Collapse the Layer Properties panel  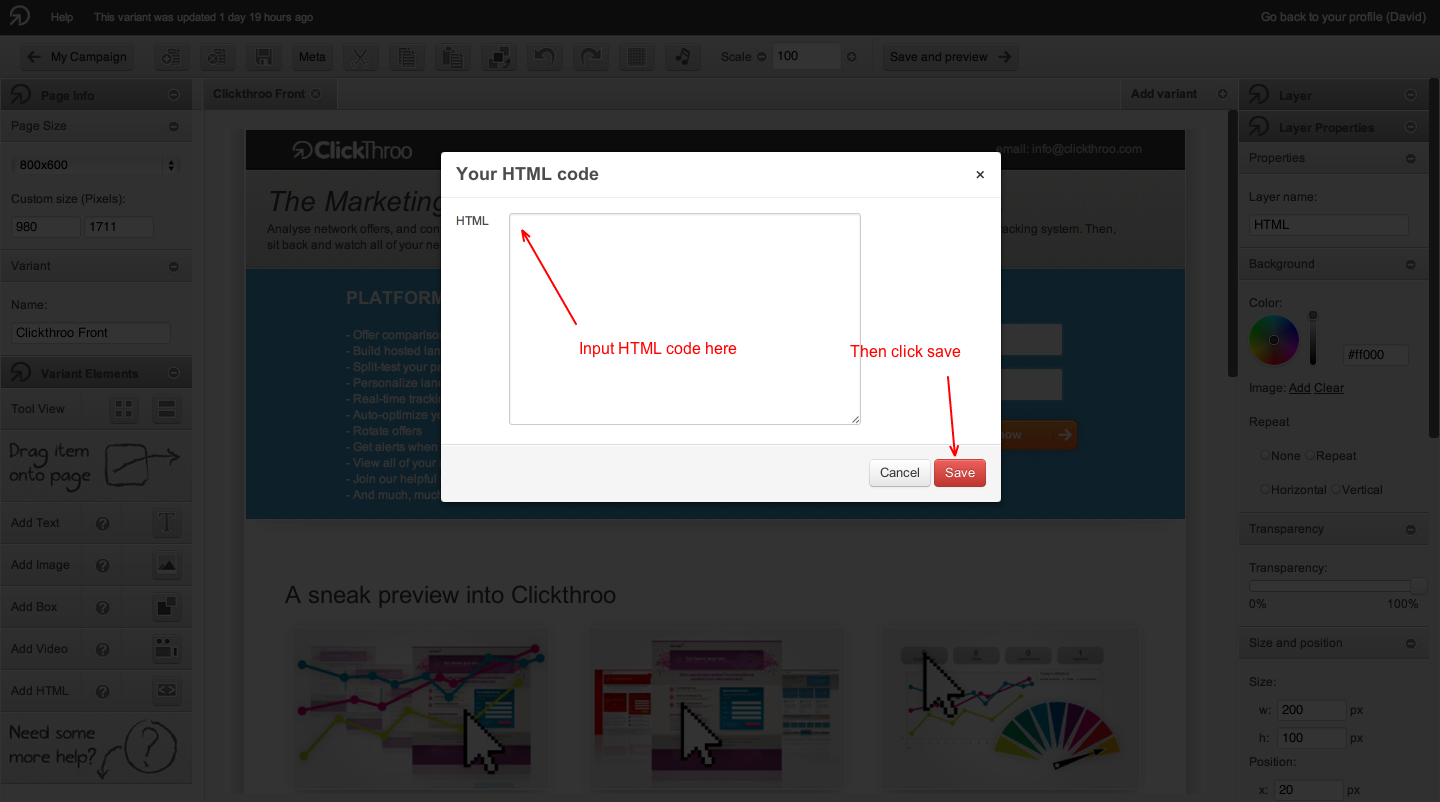[1411, 127]
